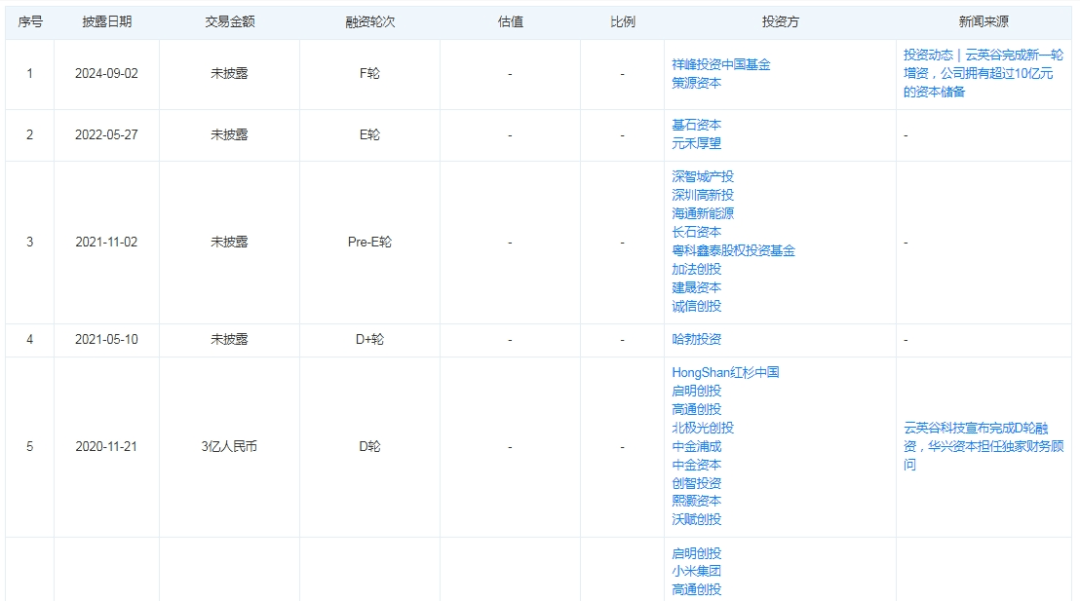Click HongShan红杉中国 investor link

(x=725, y=372)
